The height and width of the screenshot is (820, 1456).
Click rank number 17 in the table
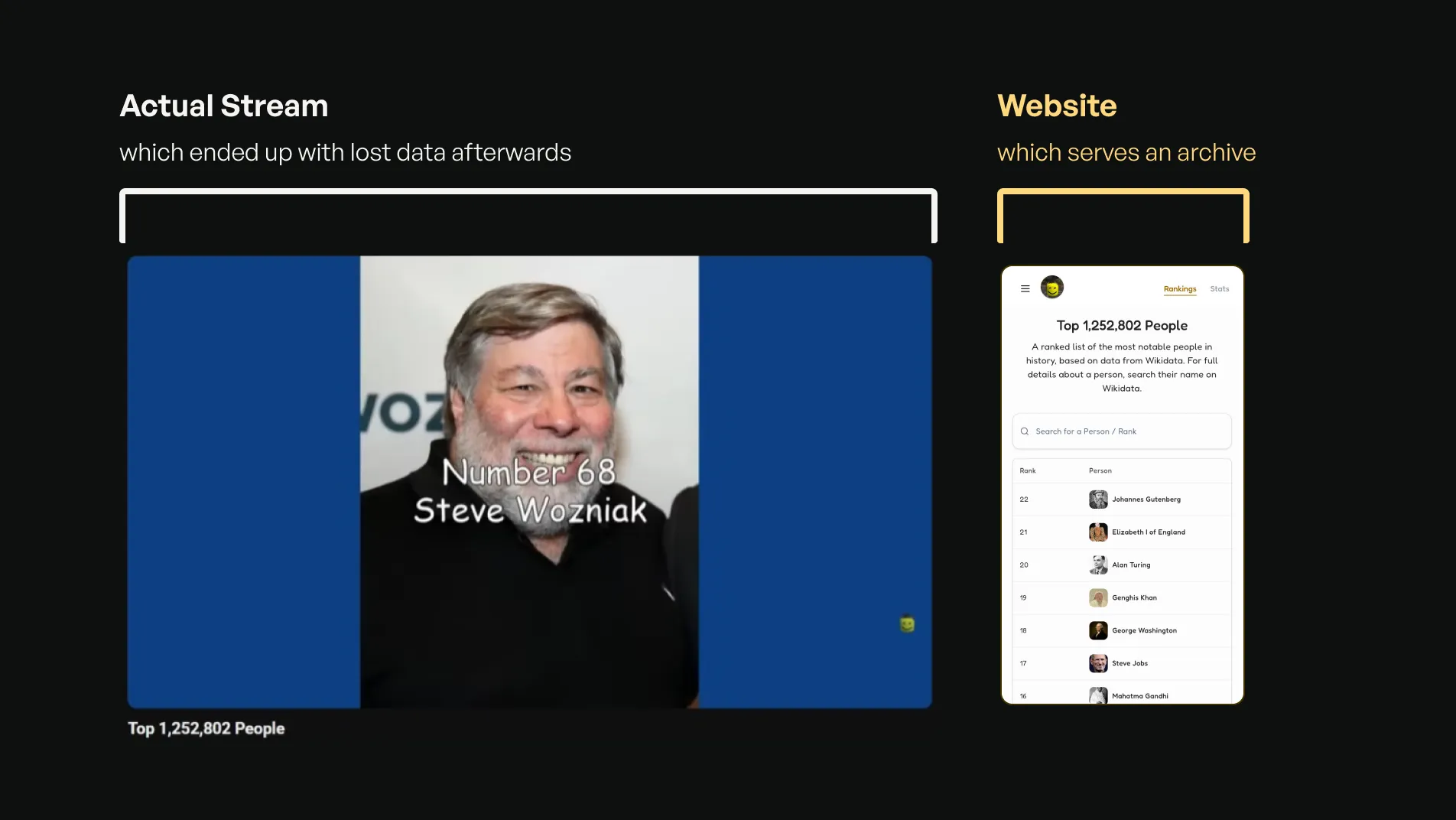click(x=1023, y=664)
